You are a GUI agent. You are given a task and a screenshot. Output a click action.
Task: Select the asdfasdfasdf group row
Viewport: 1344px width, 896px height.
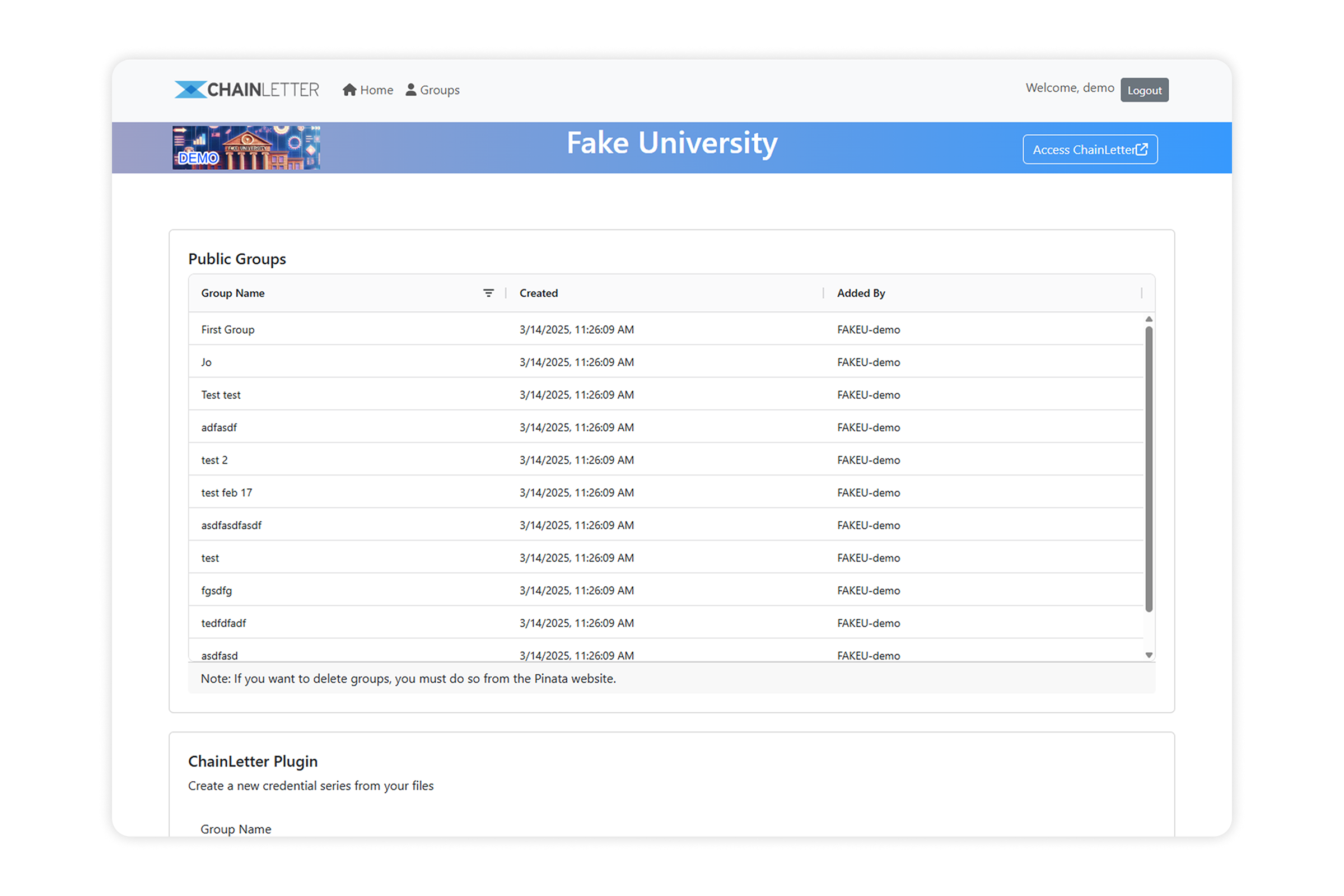point(666,525)
